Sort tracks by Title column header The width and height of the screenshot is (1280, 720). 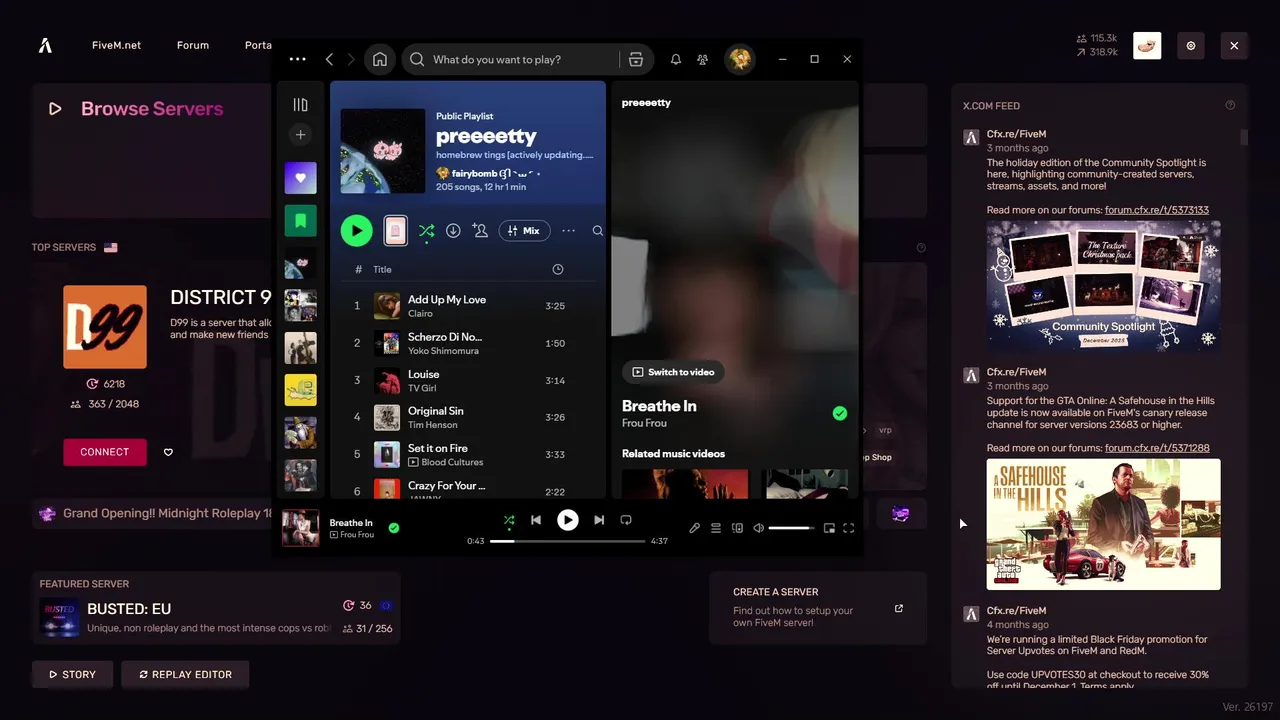(382, 269)
